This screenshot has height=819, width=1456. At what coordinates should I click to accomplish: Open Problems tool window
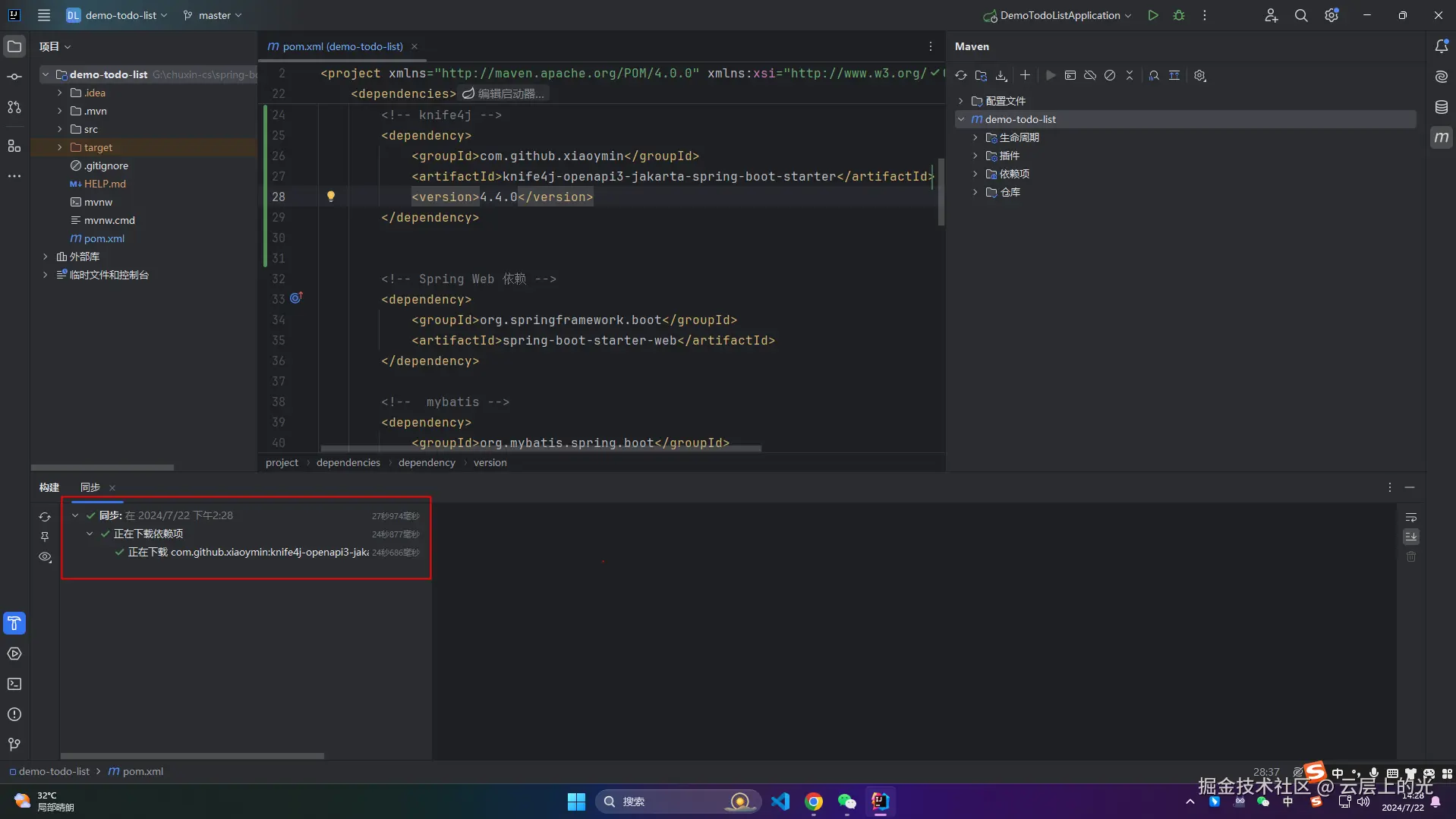click(14, 714)
